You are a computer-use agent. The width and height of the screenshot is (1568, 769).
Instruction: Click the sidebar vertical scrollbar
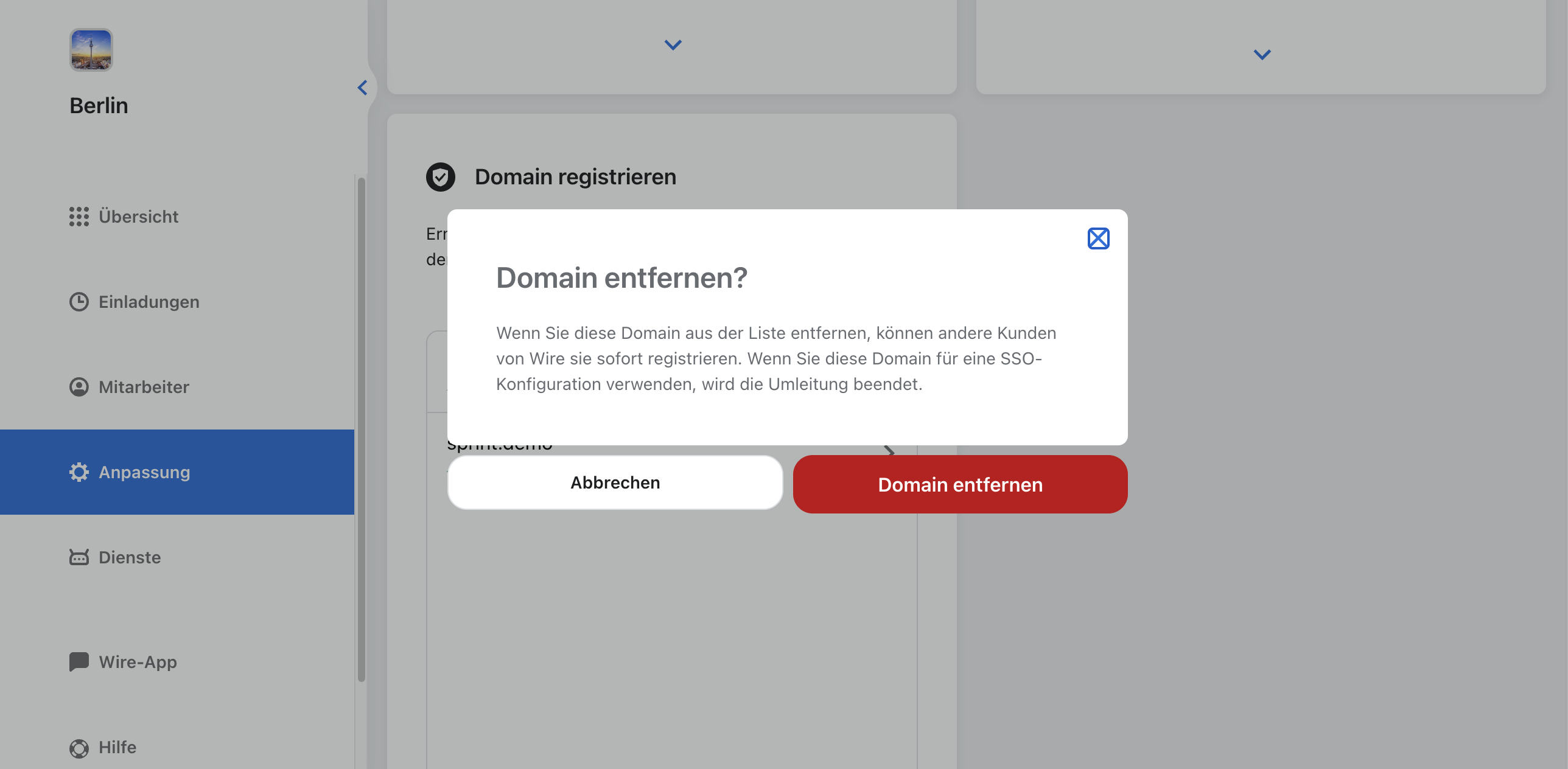pos(362,430)
